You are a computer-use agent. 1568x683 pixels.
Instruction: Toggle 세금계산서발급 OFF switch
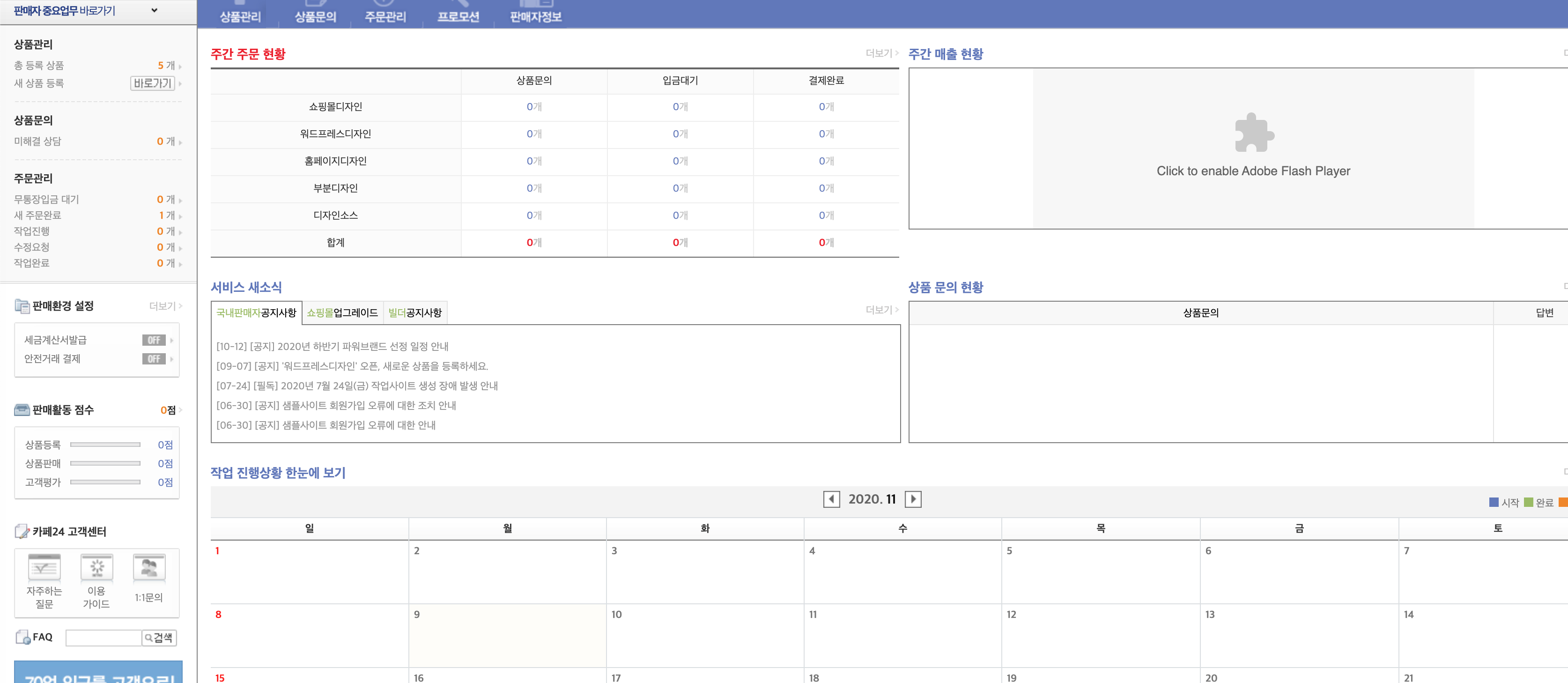click(x=154, y=340)
